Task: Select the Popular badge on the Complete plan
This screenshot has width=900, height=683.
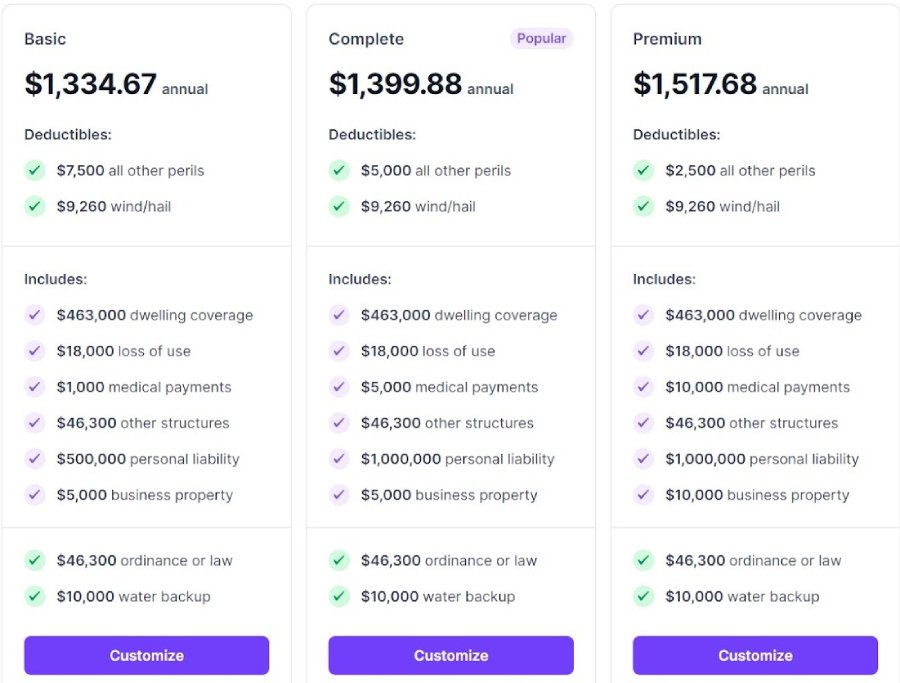Action: 541,38
